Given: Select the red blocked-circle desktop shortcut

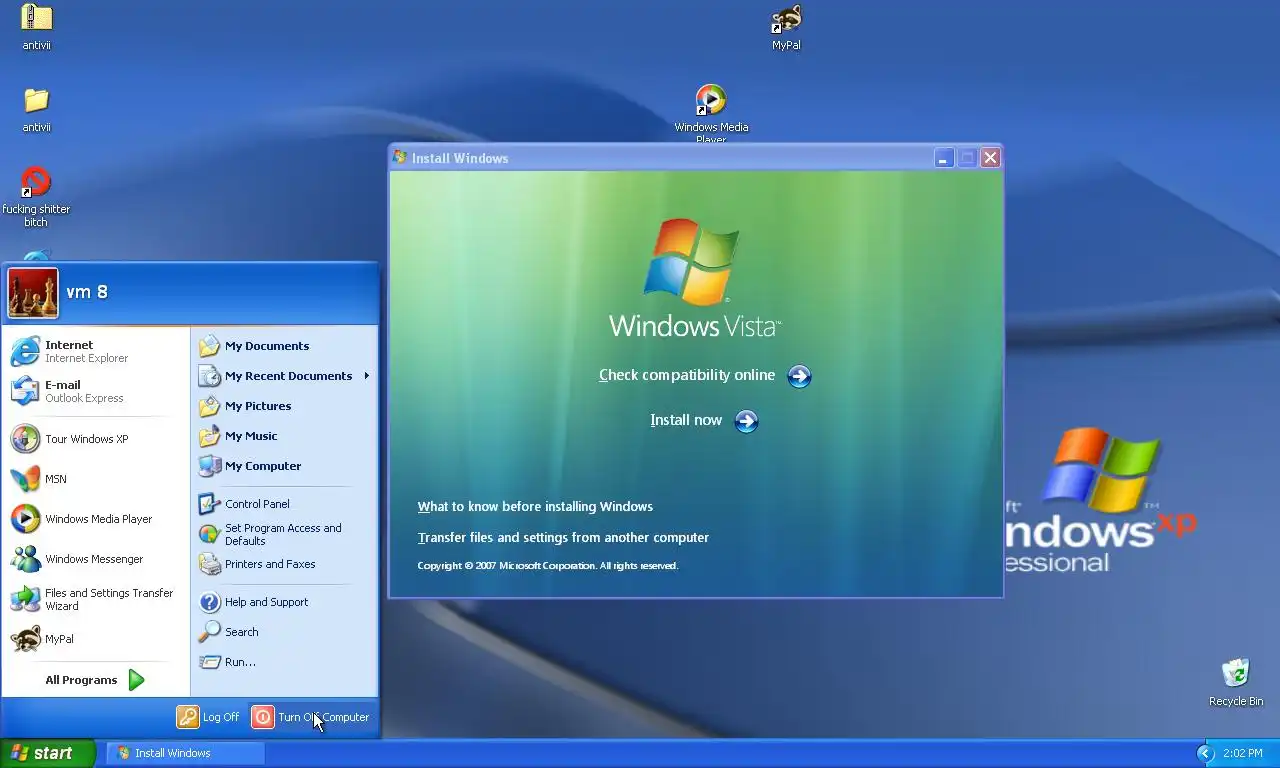Looking at the screenshot, I should point(36,197).
